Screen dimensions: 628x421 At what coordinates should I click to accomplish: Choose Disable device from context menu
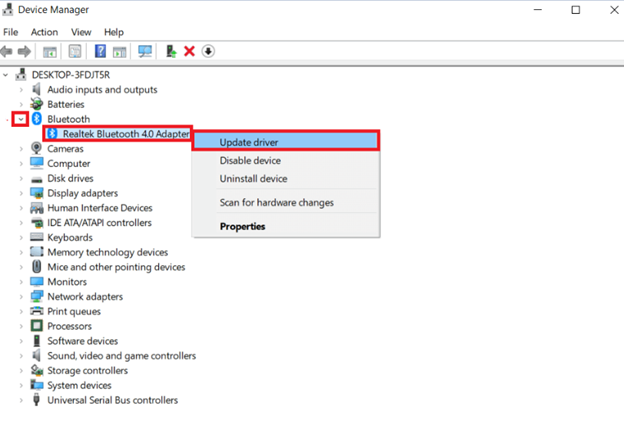286,161
